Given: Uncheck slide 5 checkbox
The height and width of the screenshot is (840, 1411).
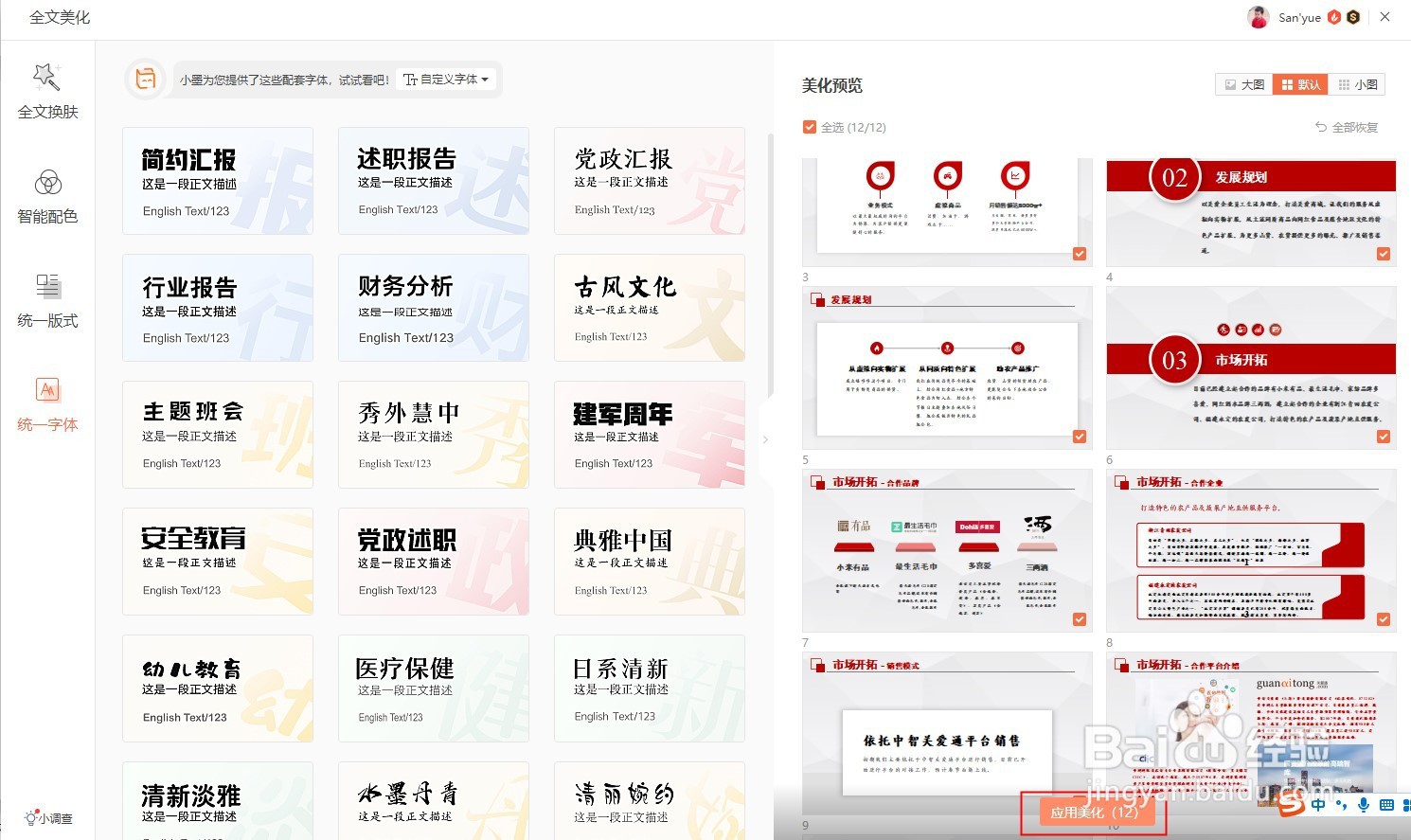Looking at the screenshot, I should (1080, 437).
